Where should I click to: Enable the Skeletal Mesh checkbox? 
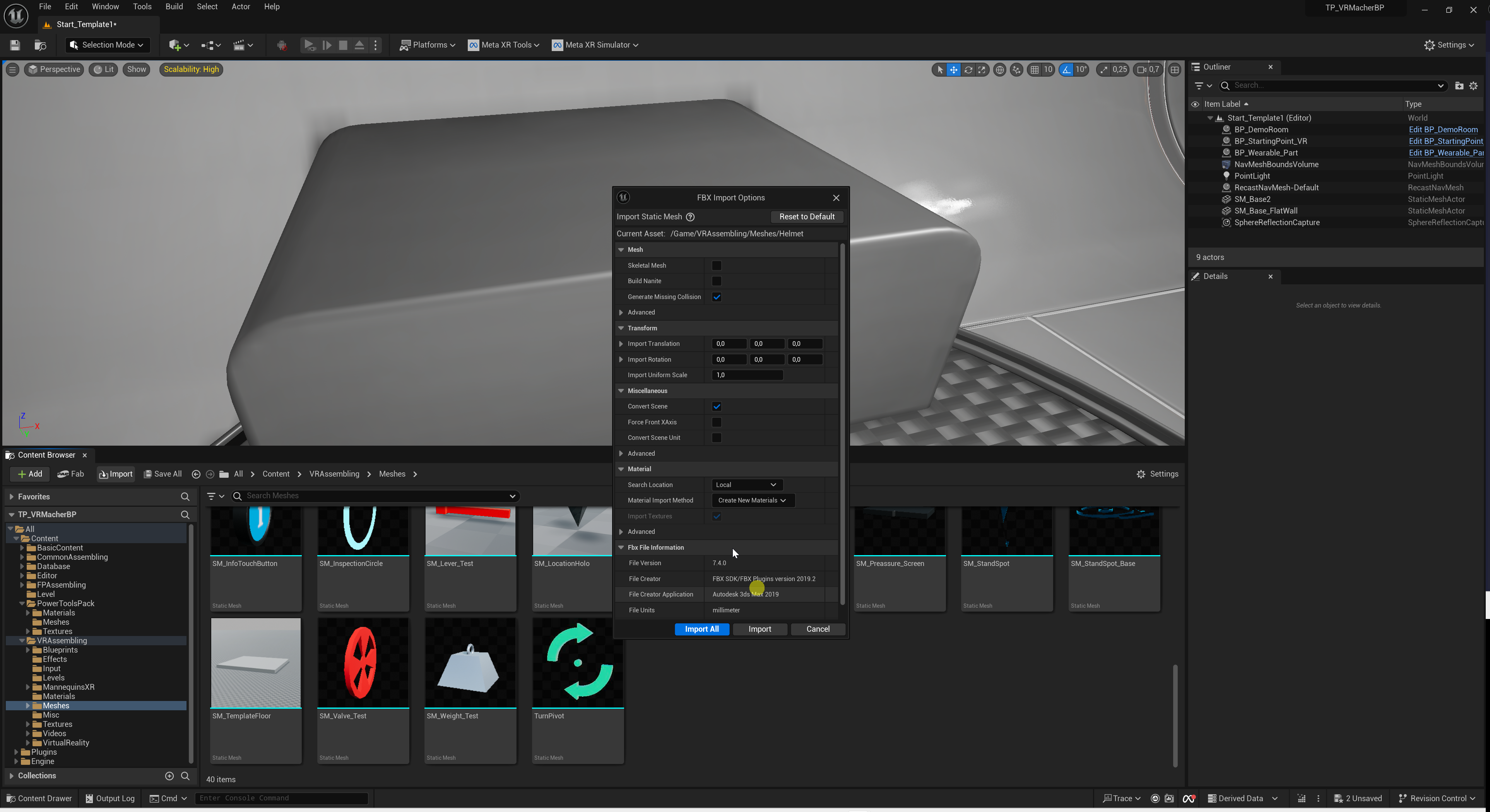(716, 265)
